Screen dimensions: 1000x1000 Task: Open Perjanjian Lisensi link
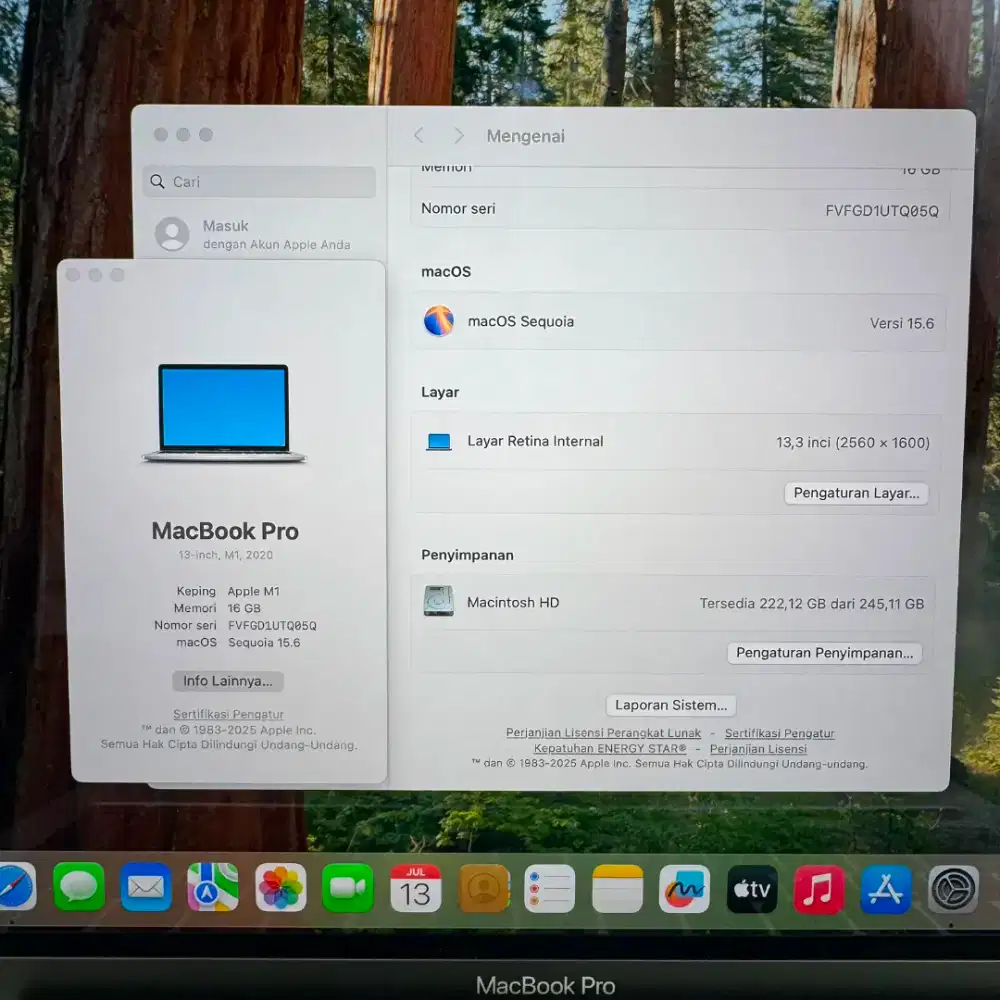point(758,749)
